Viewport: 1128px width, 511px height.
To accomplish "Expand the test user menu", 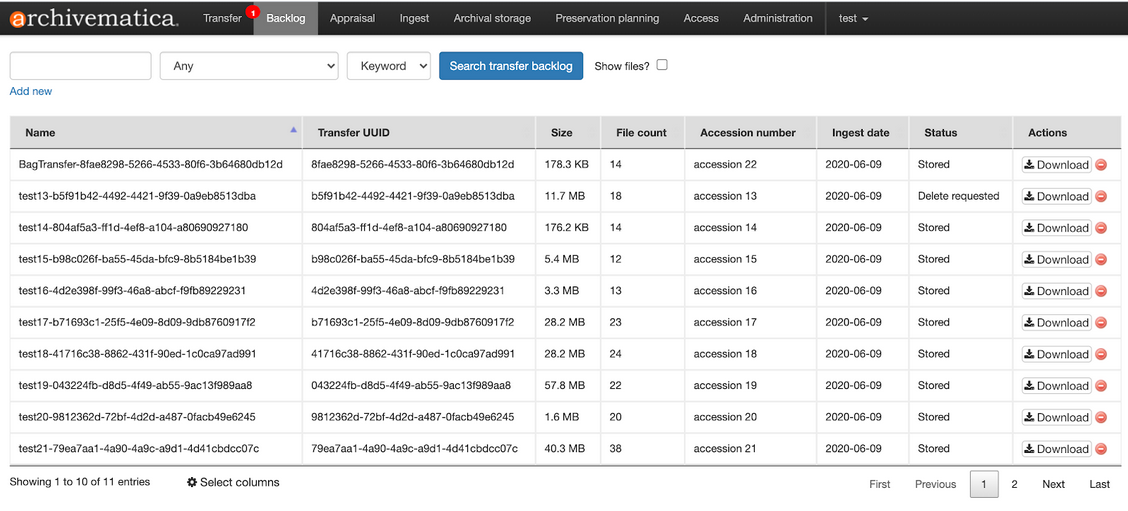I will (853, 18).
